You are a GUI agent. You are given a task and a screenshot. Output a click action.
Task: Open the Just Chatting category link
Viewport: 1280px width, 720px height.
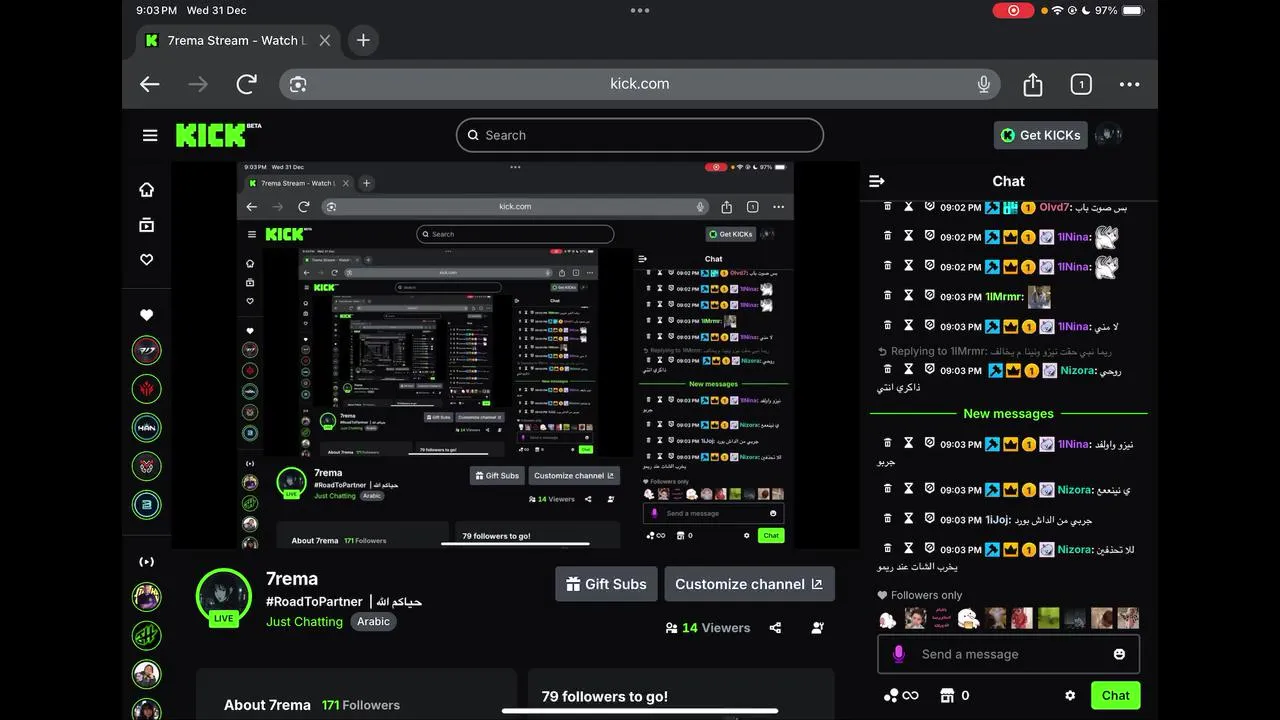tap(304, 621)
